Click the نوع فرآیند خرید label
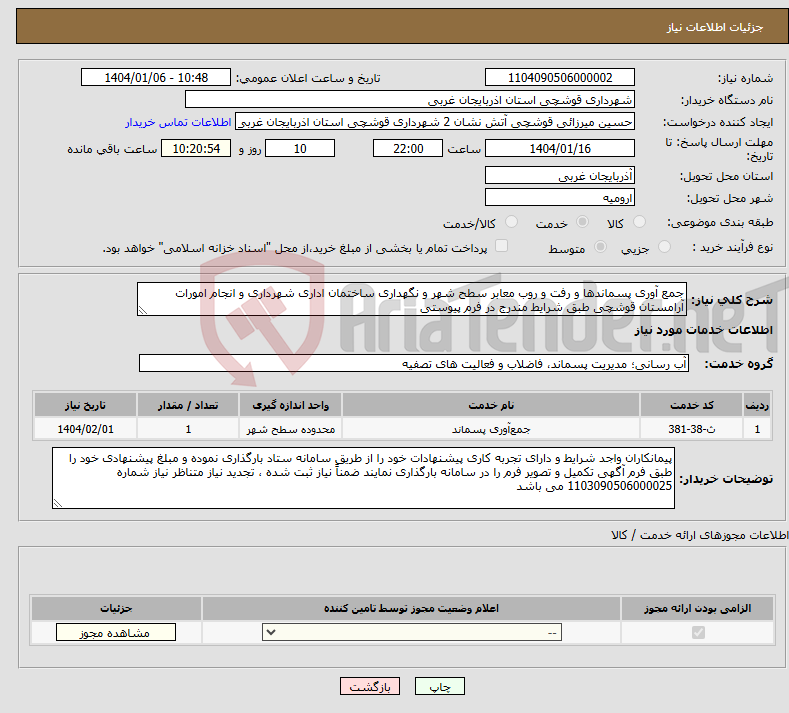 (733, 247)
